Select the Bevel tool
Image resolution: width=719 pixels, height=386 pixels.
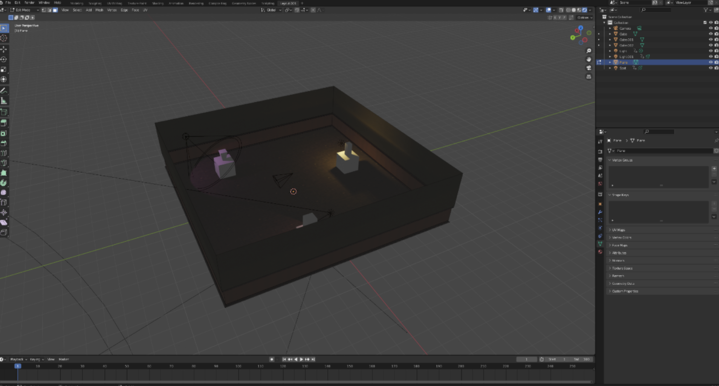(4, 143)
